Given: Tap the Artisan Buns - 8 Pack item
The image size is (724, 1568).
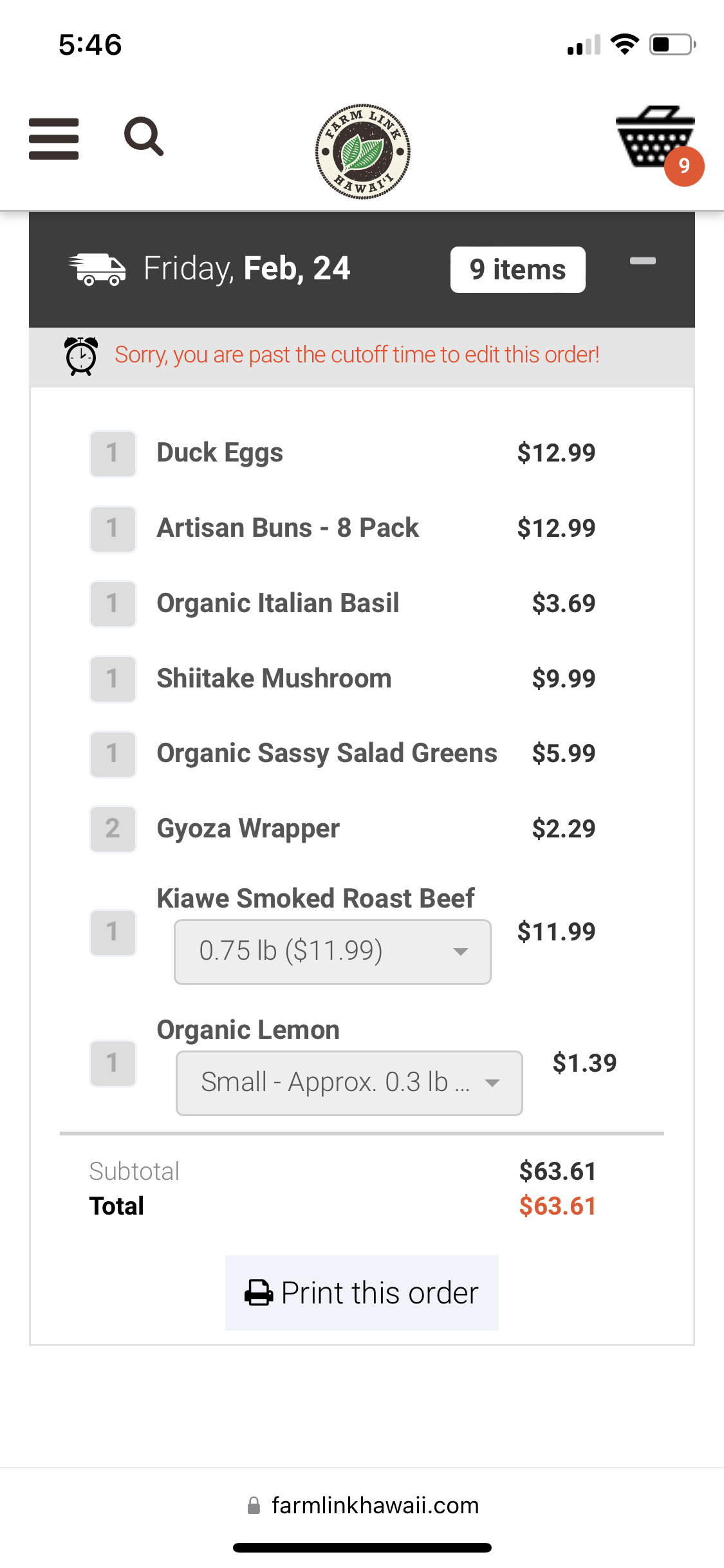Looking at the screenshot, I should coord(288,528).
